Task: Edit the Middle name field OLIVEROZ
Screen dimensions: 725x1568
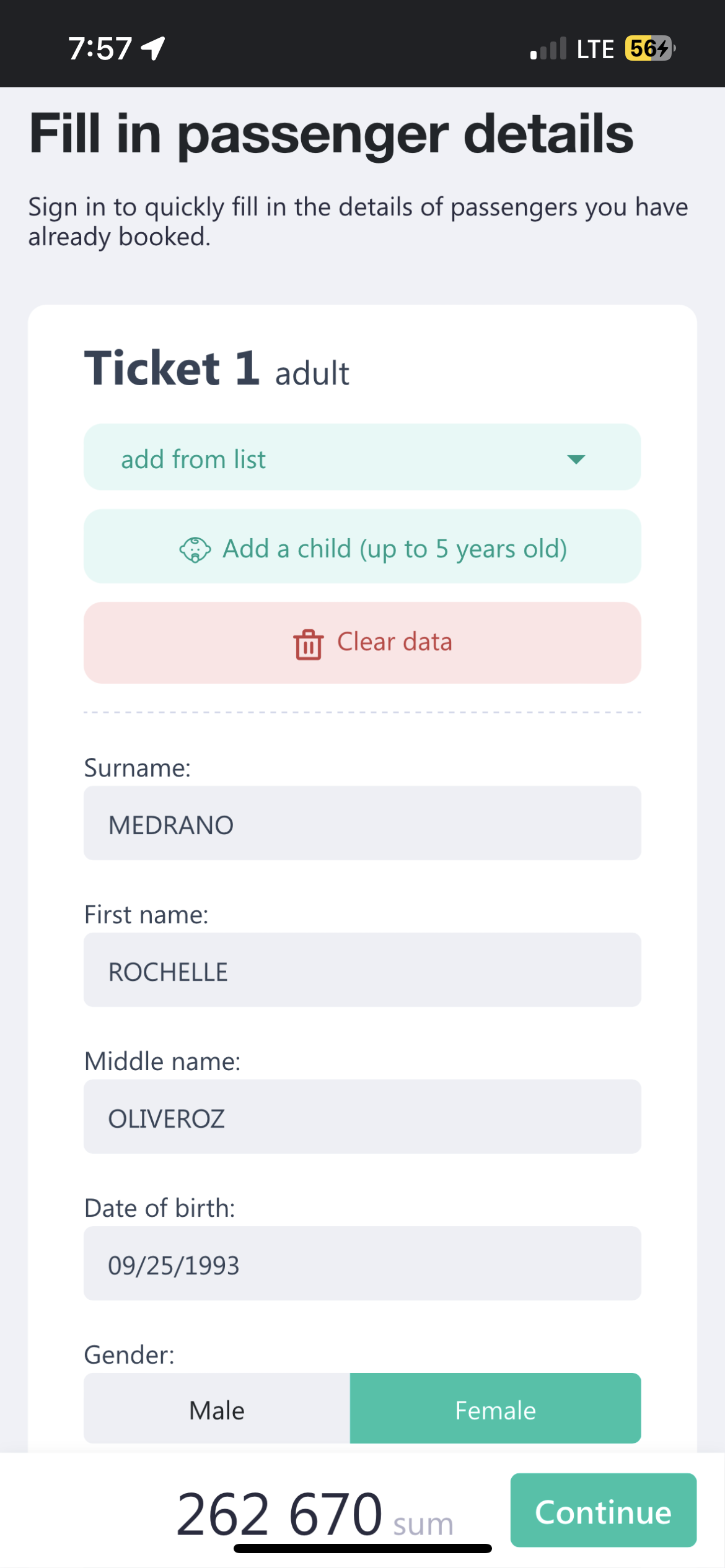Action: [x=362, y=1117]
